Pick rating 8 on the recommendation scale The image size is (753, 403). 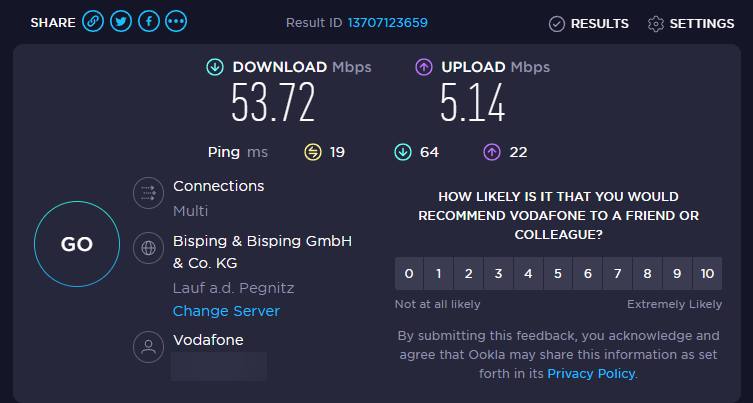point(647,273)
